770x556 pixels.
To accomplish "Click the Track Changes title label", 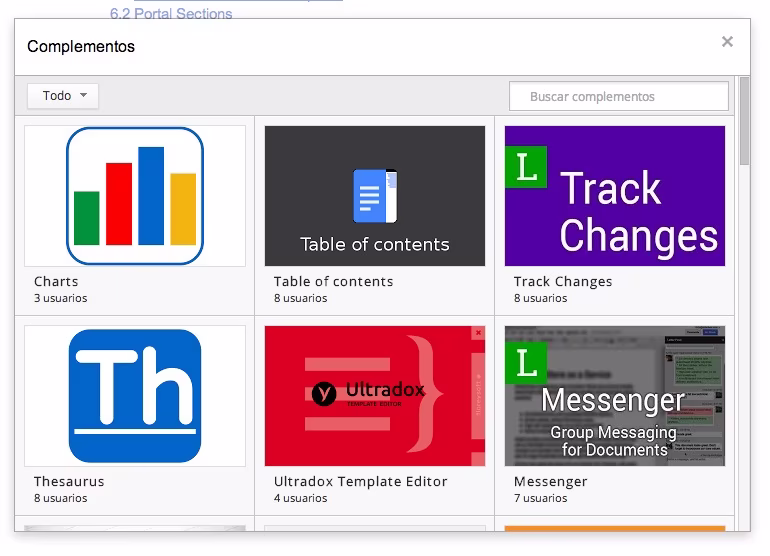I will (x=563, y=281).
